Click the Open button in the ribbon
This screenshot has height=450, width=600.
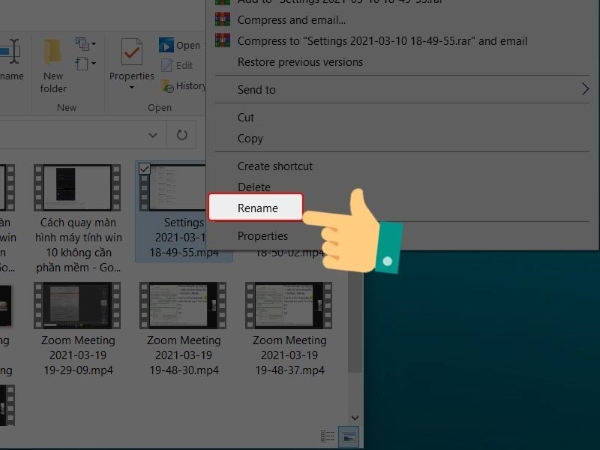click(180, 45)
